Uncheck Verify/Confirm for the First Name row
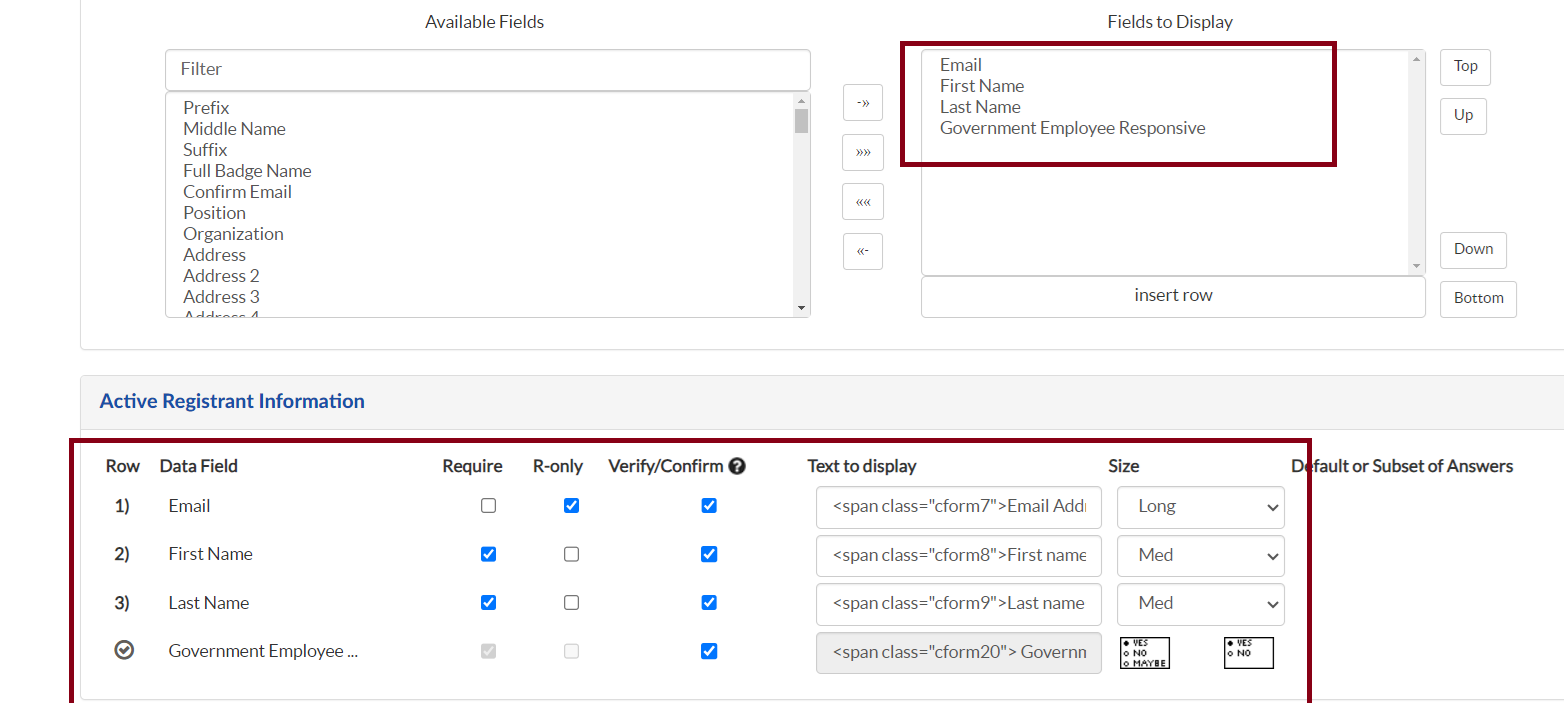This screenshot has width=1564, height=703. click(709, 554)
